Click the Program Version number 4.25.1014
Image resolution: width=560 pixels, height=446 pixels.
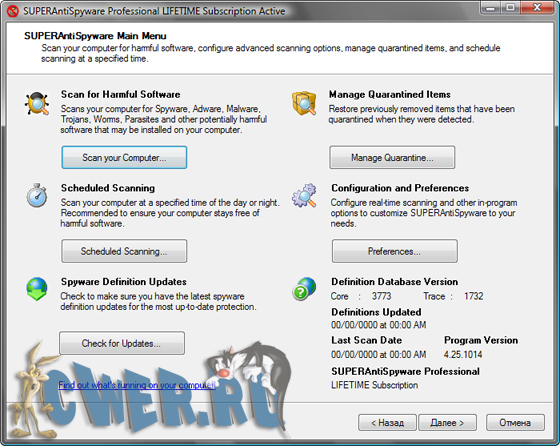point(463,354)
